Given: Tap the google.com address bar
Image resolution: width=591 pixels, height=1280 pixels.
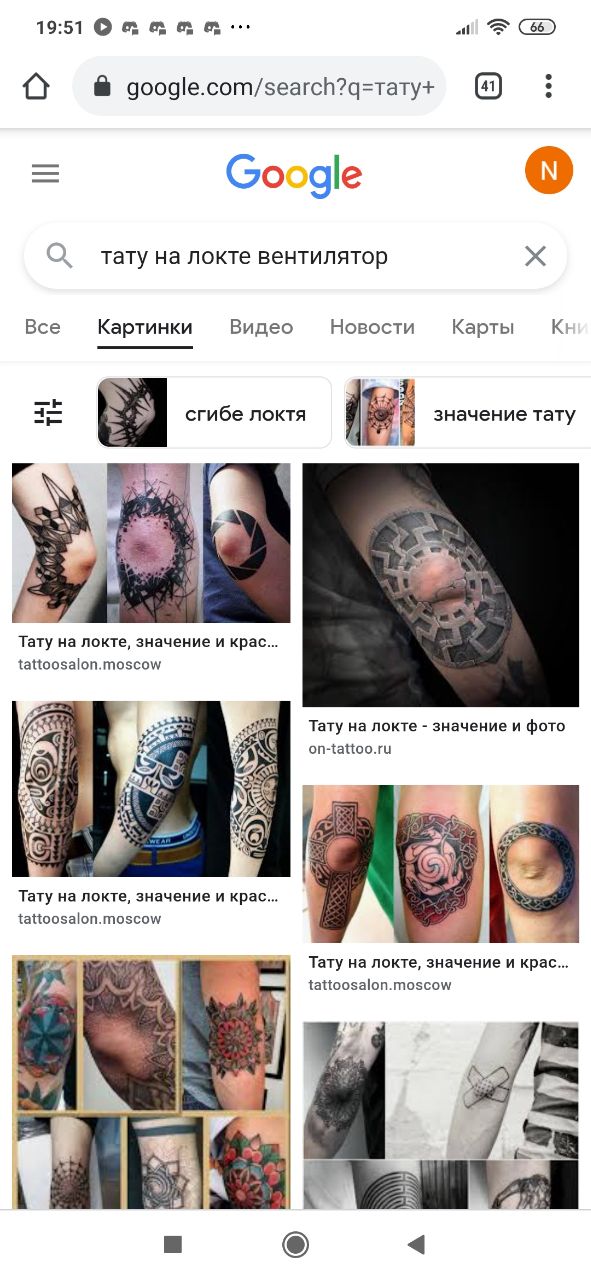Looking at the screenshot, I should coord(259,87).
